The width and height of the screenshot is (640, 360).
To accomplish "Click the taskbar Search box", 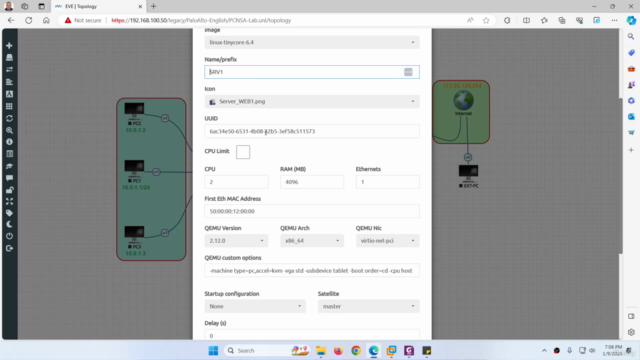I will tap(267, 351).
